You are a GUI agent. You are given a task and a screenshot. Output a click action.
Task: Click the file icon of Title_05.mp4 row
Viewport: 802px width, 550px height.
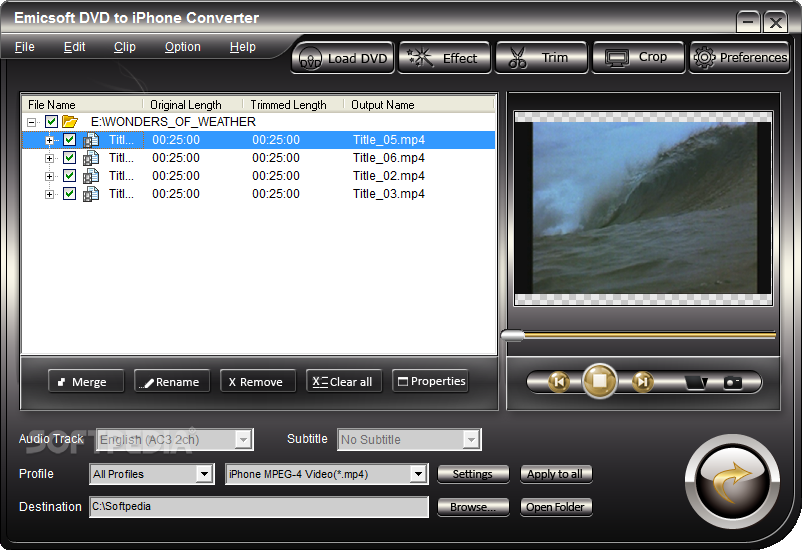pos(91,140)
